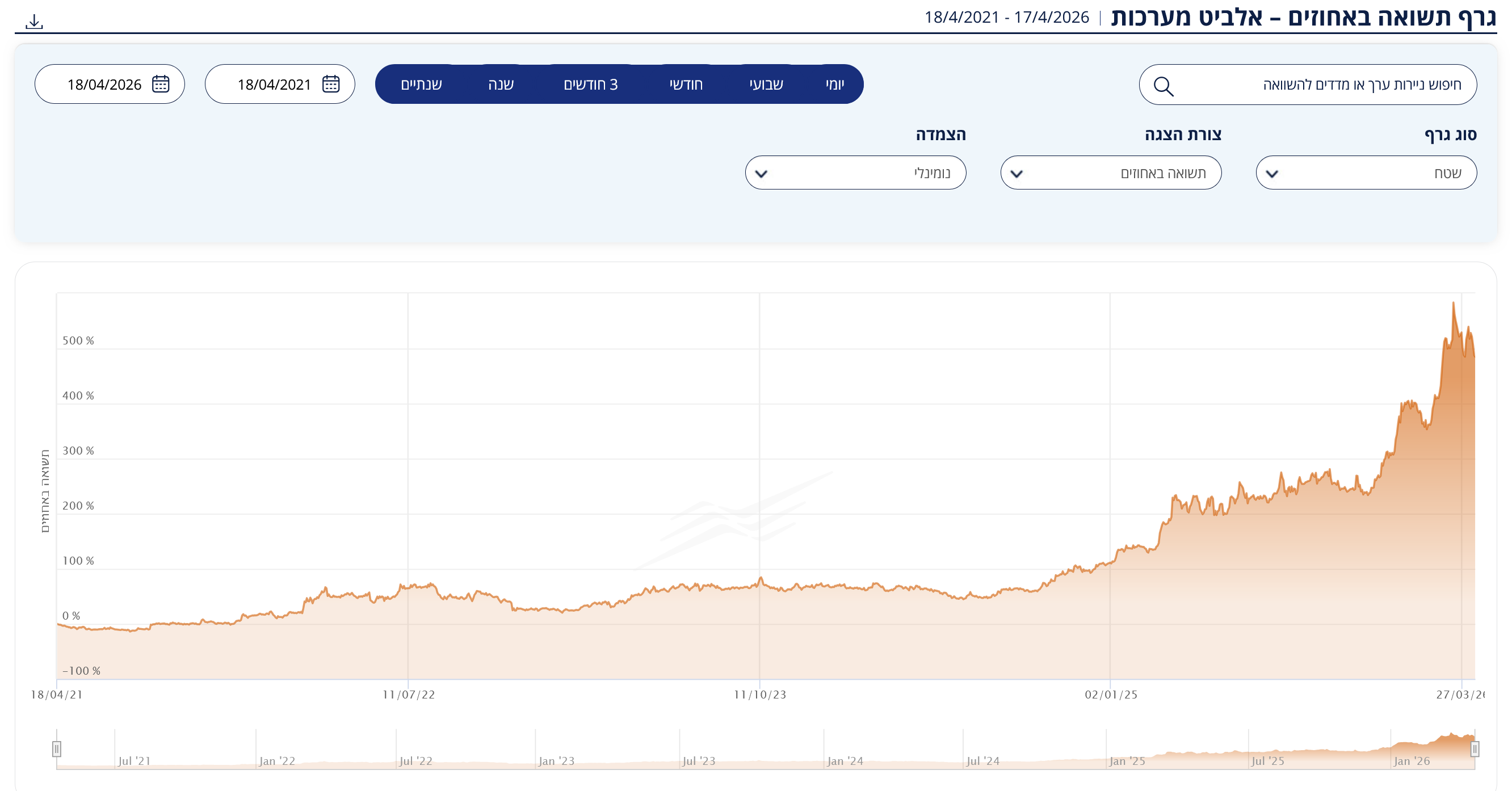The image size is (1512, 791).
Task: Expand the הצמדה dropdown showing נומינלי
Action: (x=855, y=173)
